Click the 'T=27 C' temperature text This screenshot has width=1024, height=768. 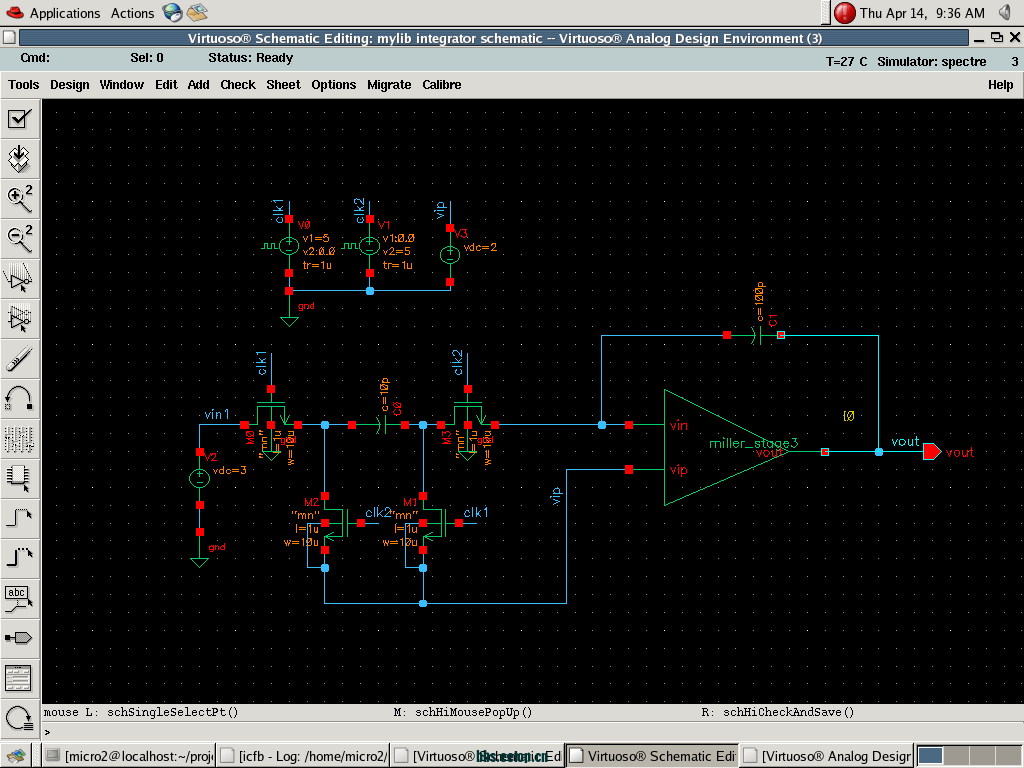coord(846,61)
